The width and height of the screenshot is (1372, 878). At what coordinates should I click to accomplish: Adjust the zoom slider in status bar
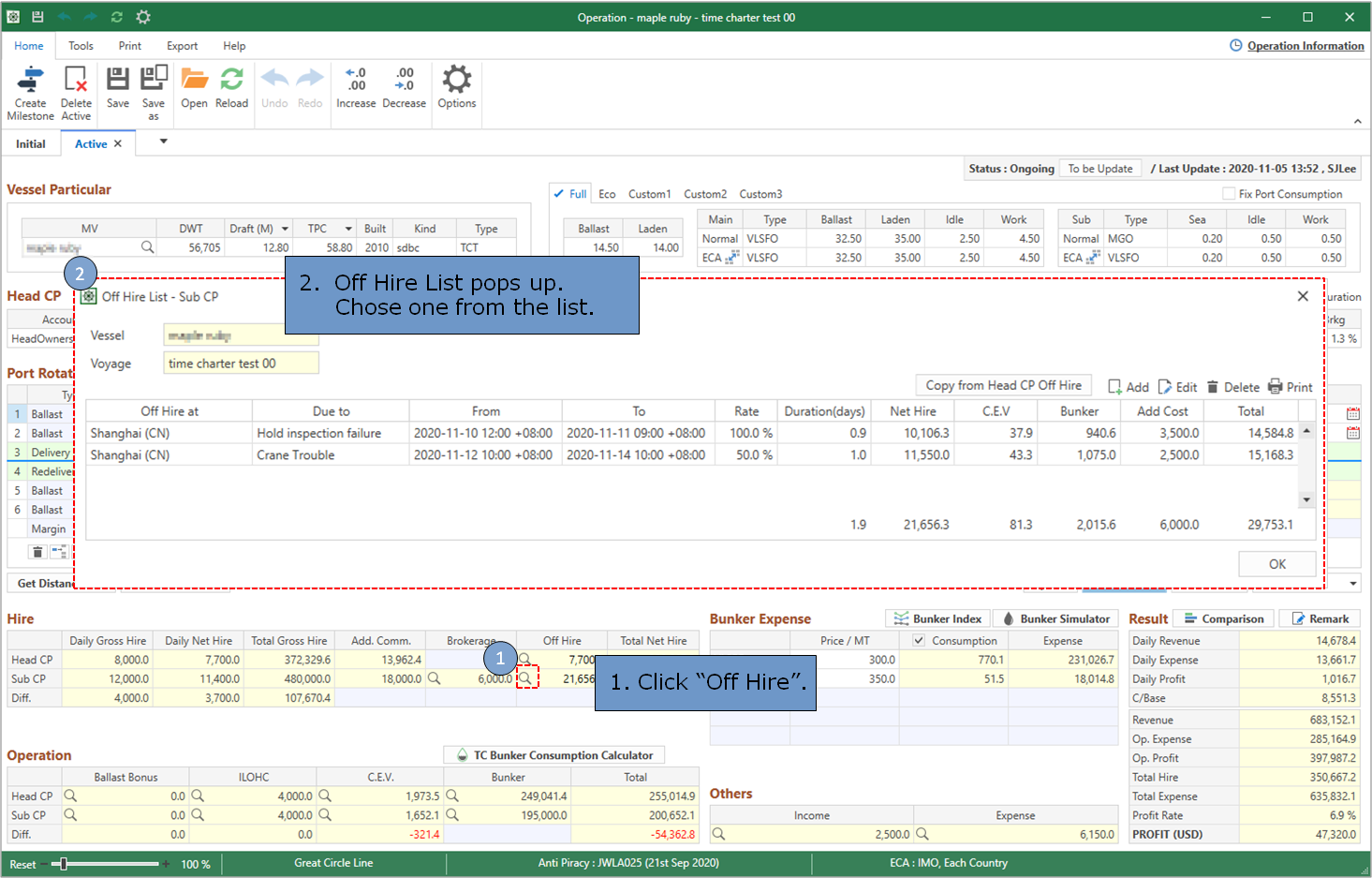tap(64, 864)
